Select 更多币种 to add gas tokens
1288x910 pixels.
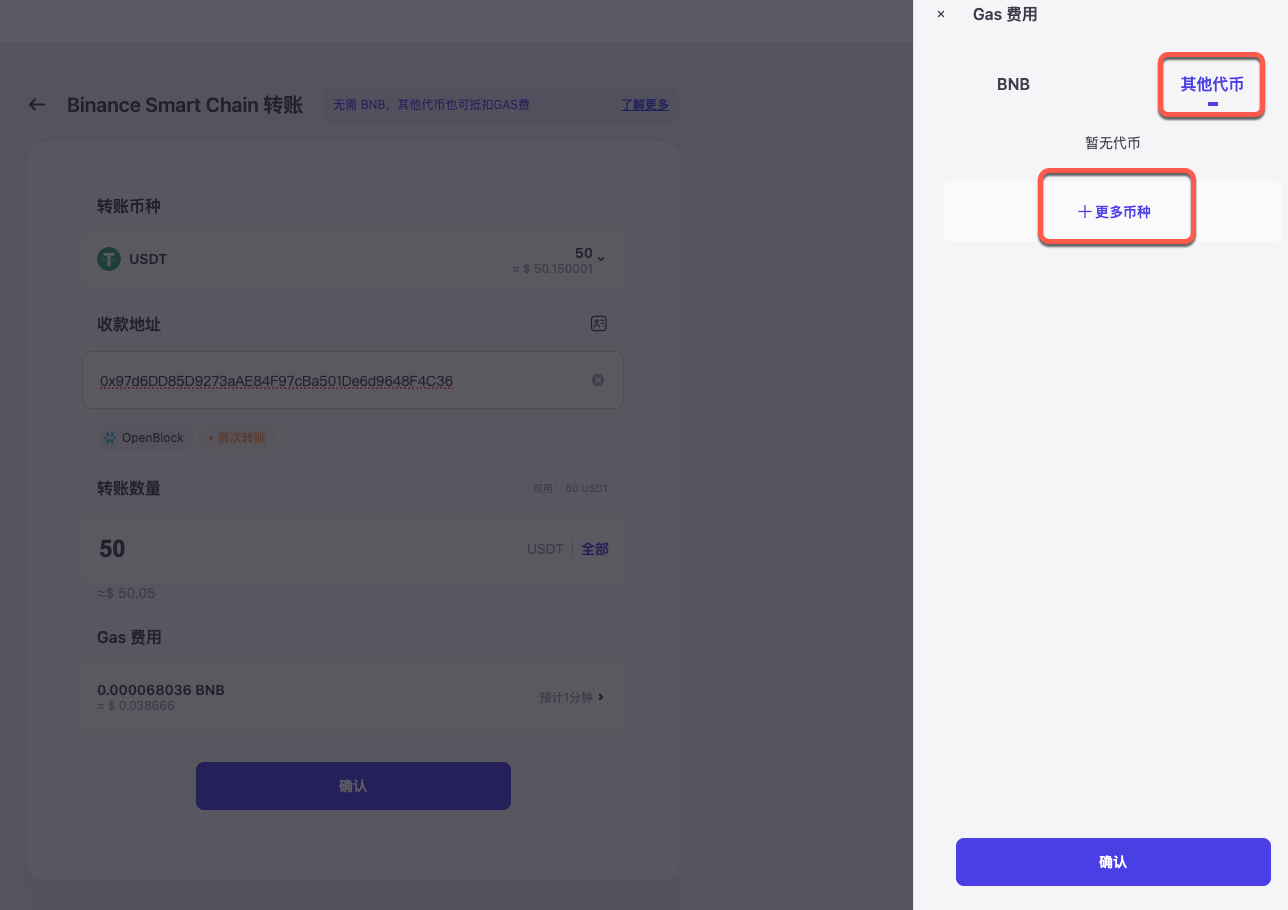[x=1117, y=211]
